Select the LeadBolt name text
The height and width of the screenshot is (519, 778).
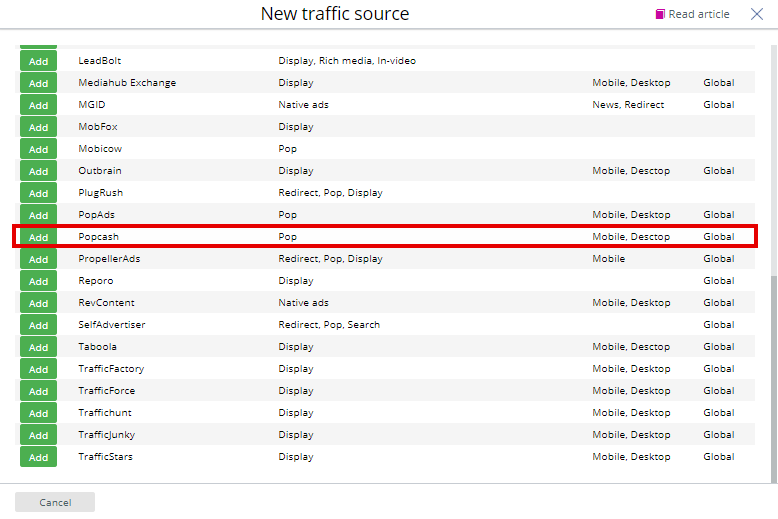tap(100, 61)
